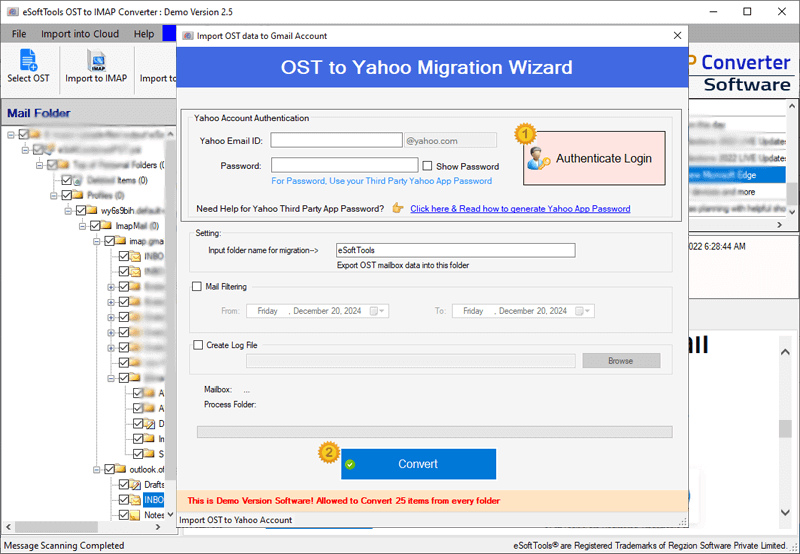800x554 pixels.
Task: Enable the Mail Filtering checkbox
Action: coord(197,286)
